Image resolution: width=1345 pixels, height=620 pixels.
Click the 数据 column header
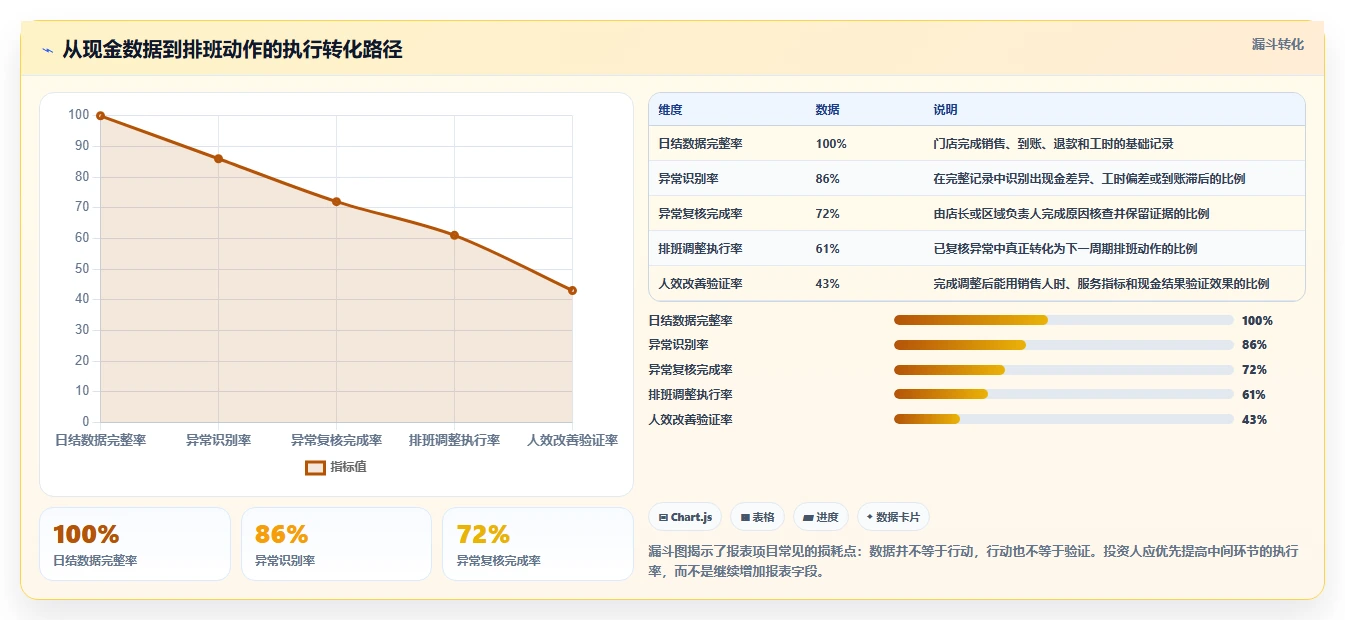click(x=827, y=110)
